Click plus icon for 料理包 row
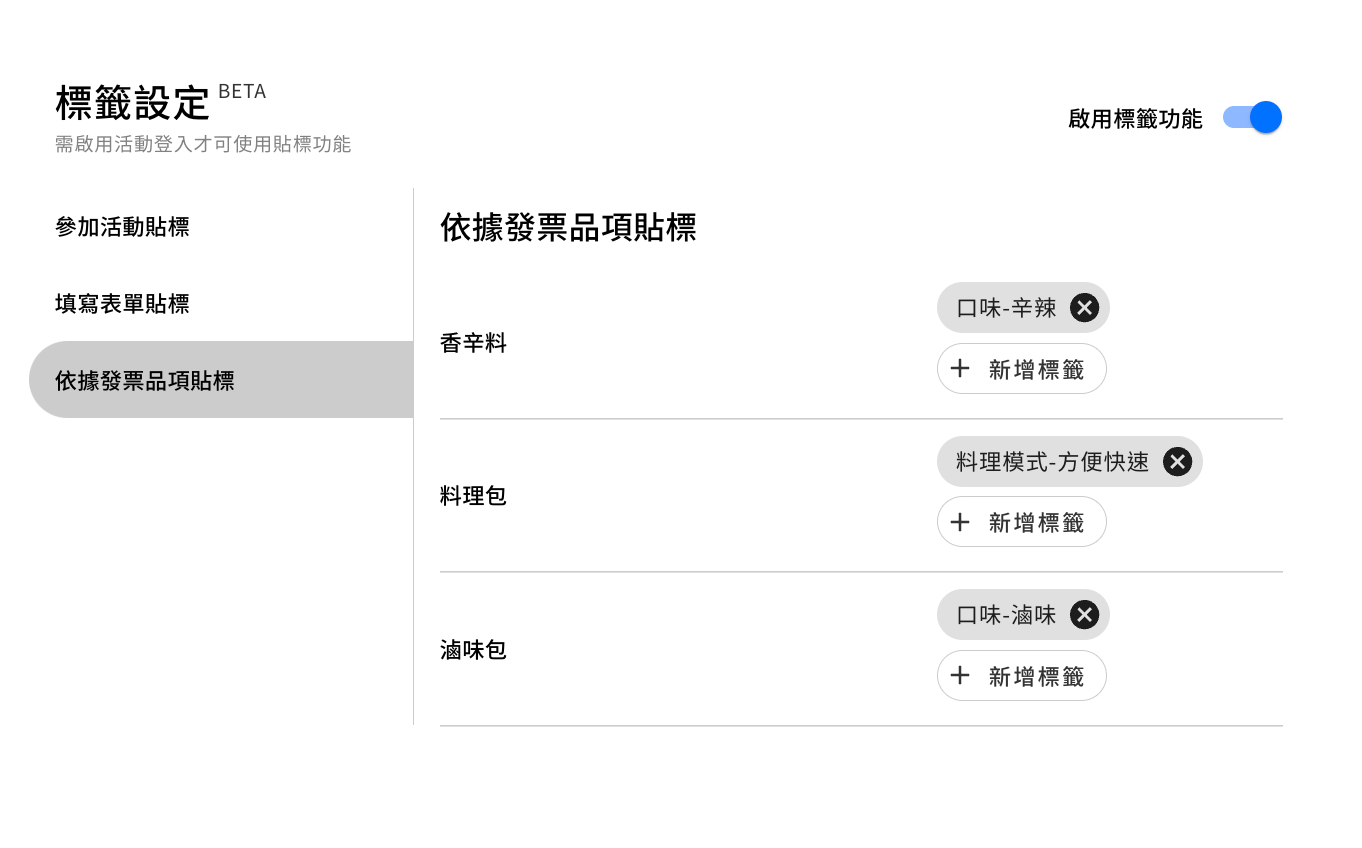 click(x=960, y=522)
